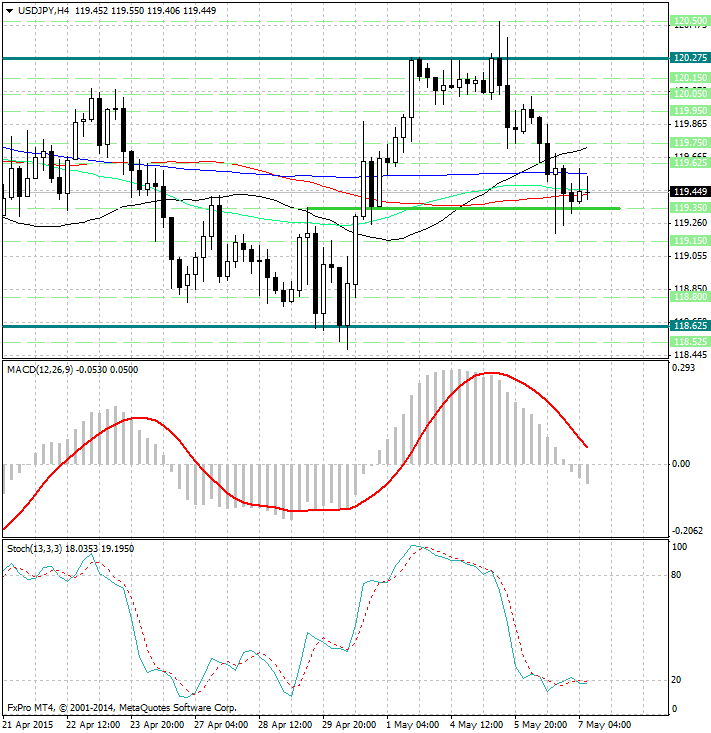Select the 119.350 green price label
The width and height of the screenshot is (711, 733).
click(x=690, y=208)
